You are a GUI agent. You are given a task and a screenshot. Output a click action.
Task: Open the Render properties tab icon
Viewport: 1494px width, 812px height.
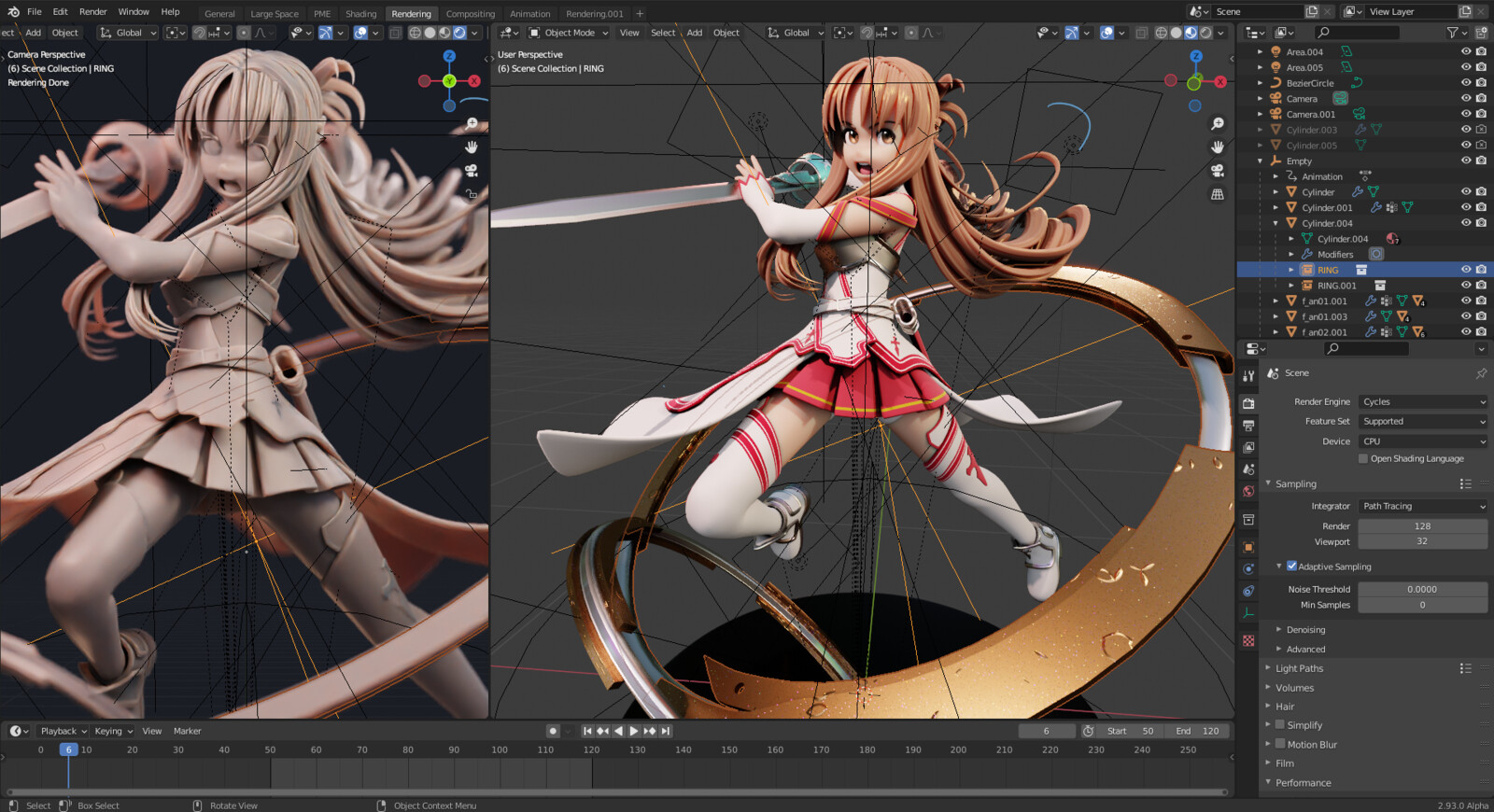[x=1248, y=403]
